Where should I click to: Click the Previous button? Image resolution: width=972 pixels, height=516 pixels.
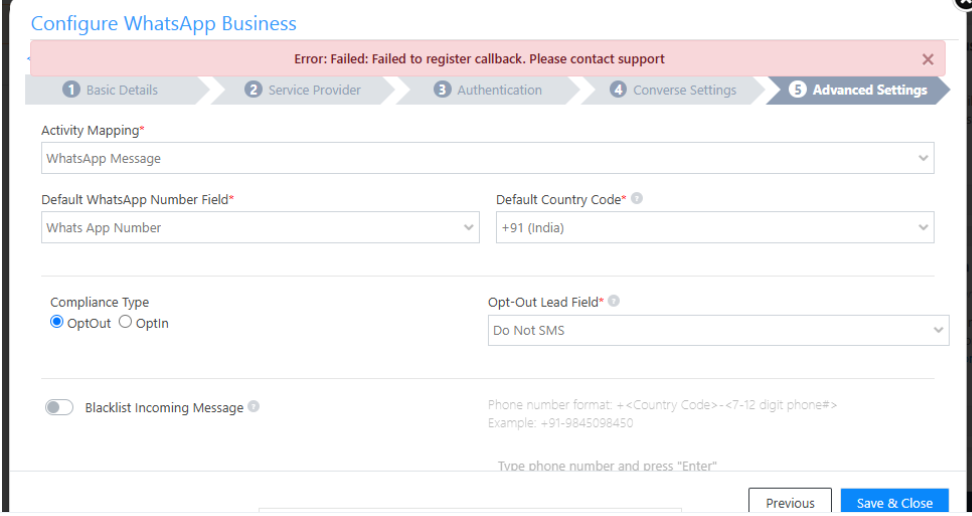790,502
